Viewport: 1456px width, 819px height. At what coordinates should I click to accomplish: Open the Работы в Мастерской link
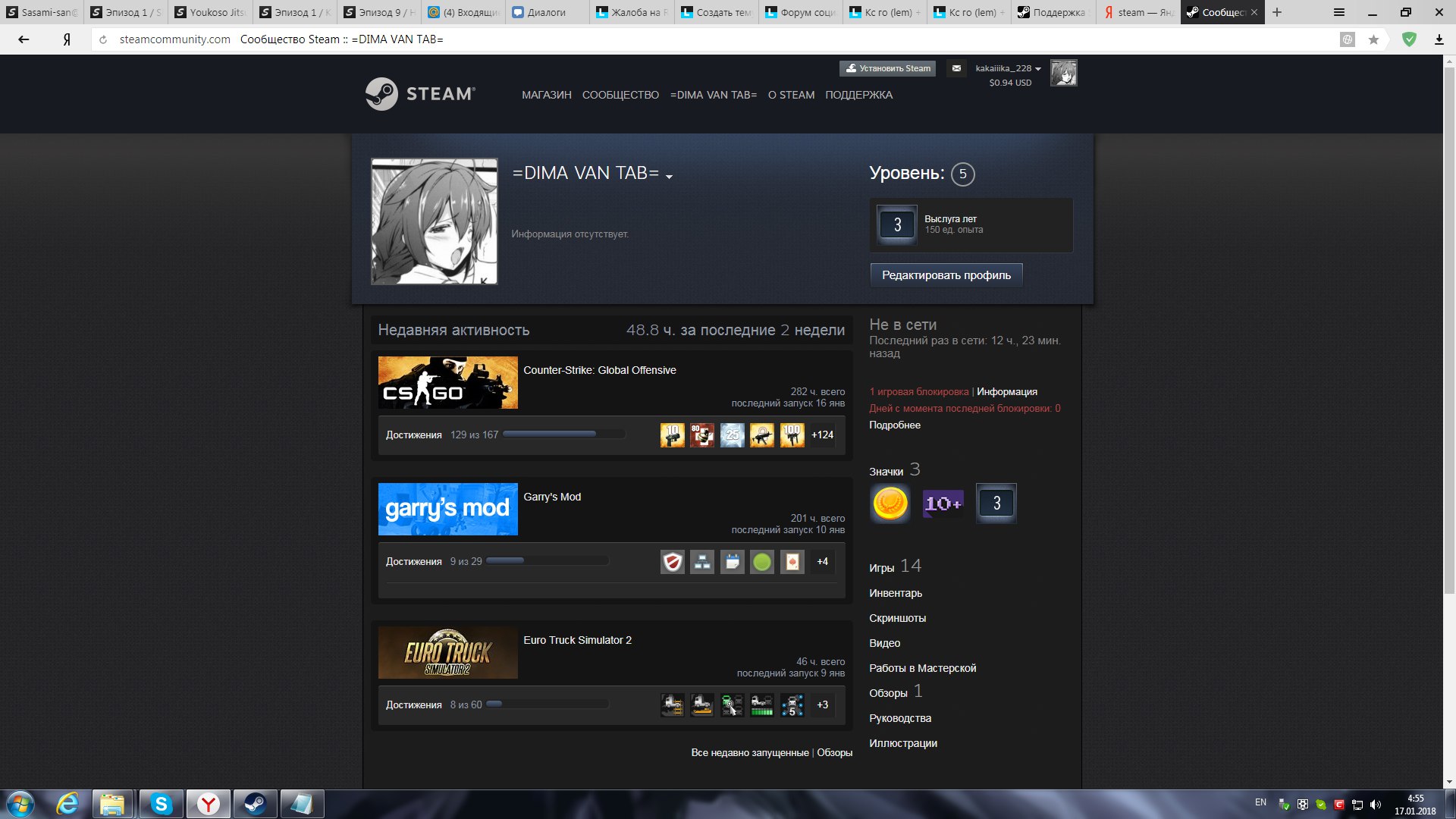coord(922,668)
